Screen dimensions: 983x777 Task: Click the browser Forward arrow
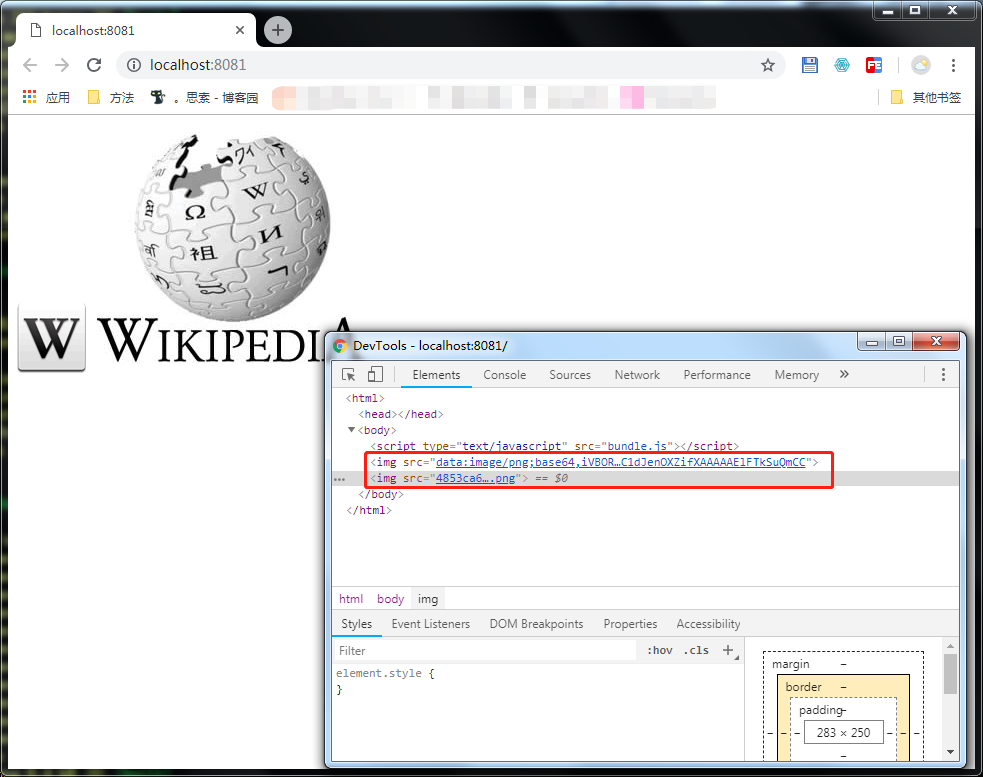tap(61, 65)
